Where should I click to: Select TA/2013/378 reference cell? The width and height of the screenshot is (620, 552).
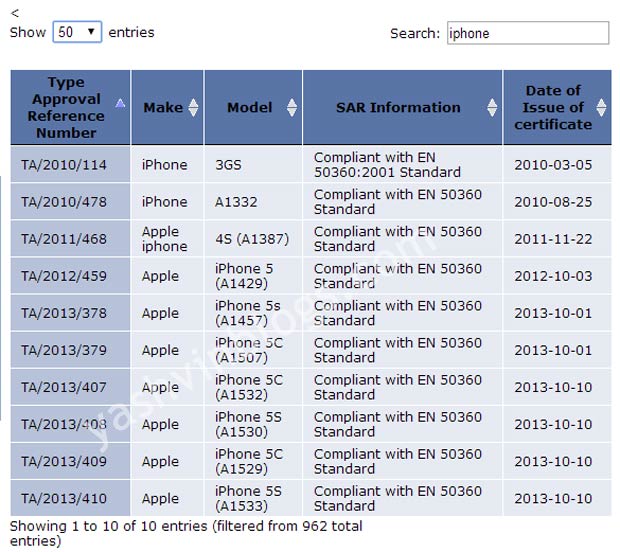click(64, 313)
